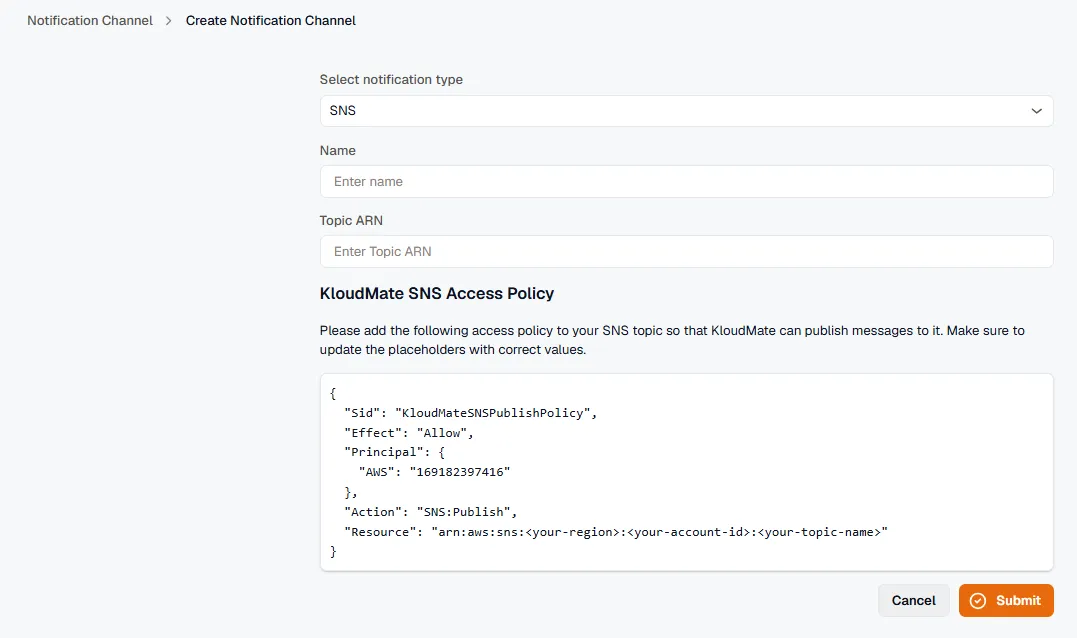Select the "Effect": "Allow" line
Viewport: 1077px width, 638px height.
[409, 433]
